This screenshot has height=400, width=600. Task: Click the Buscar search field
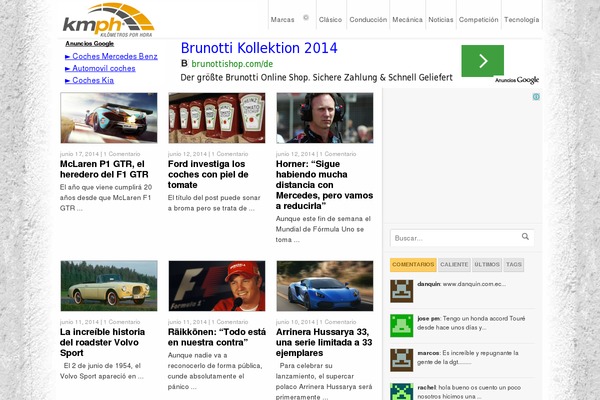pos(462,238)
